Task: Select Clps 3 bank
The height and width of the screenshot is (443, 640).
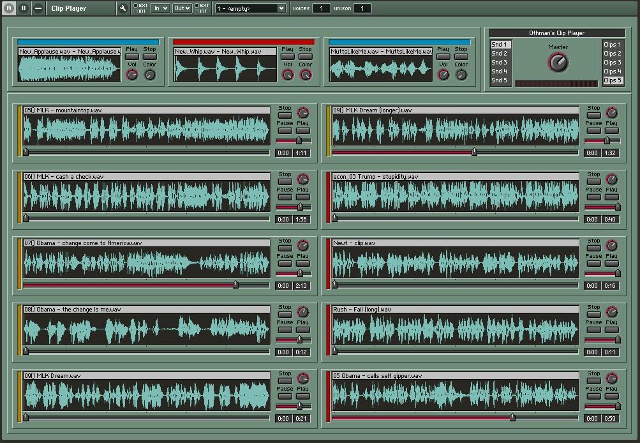Action: pos(613,62)
